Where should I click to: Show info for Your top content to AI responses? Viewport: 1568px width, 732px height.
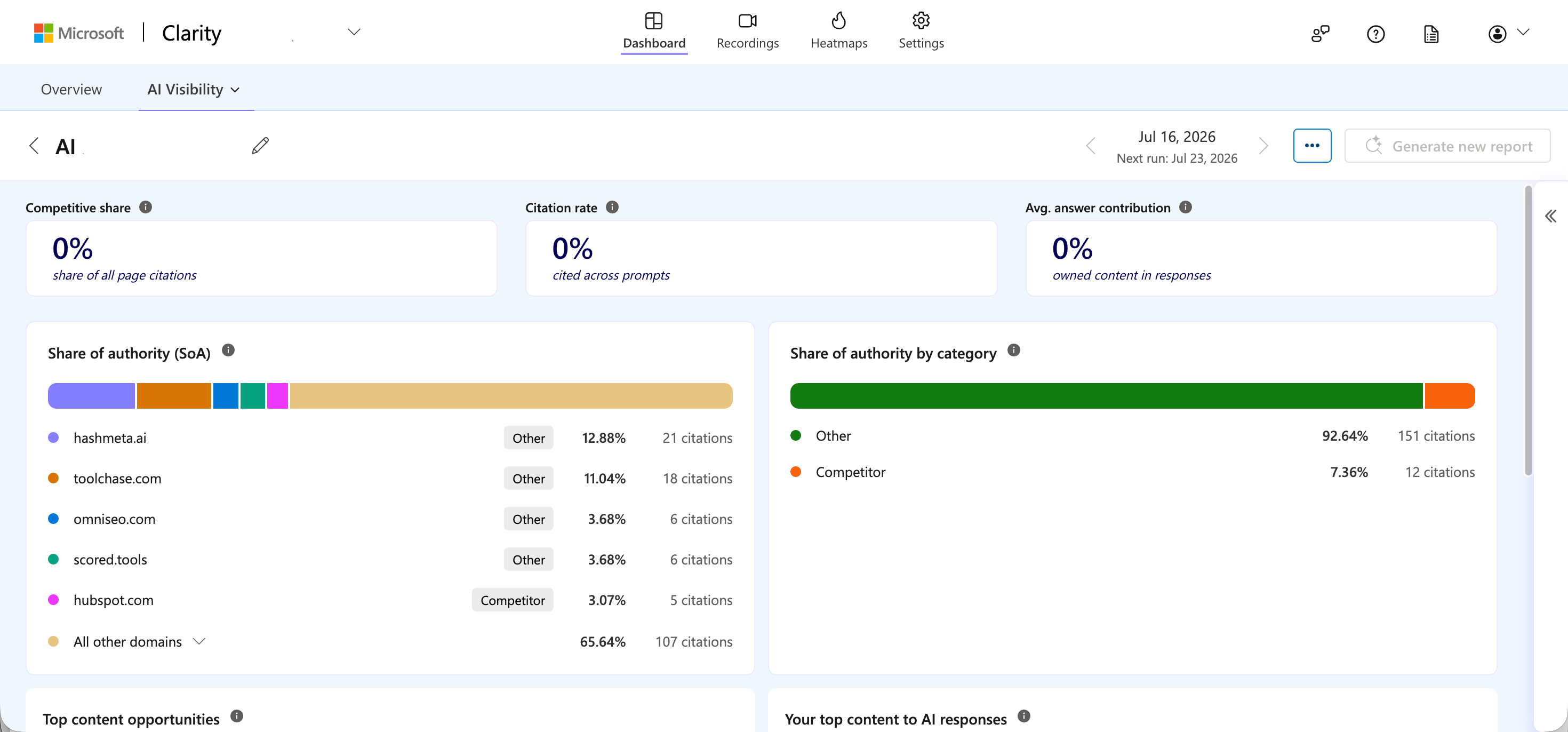[x=1024, y=716]
